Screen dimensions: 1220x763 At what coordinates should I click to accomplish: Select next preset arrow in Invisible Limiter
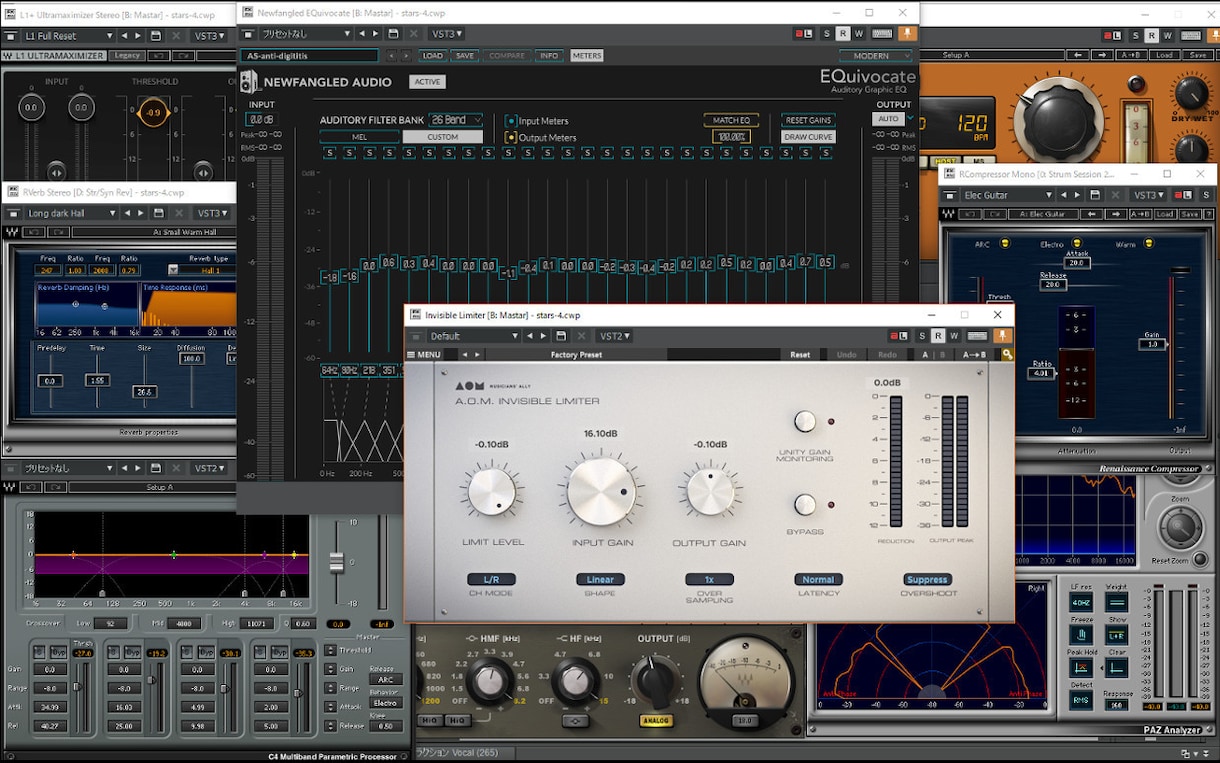click(544, 336)
